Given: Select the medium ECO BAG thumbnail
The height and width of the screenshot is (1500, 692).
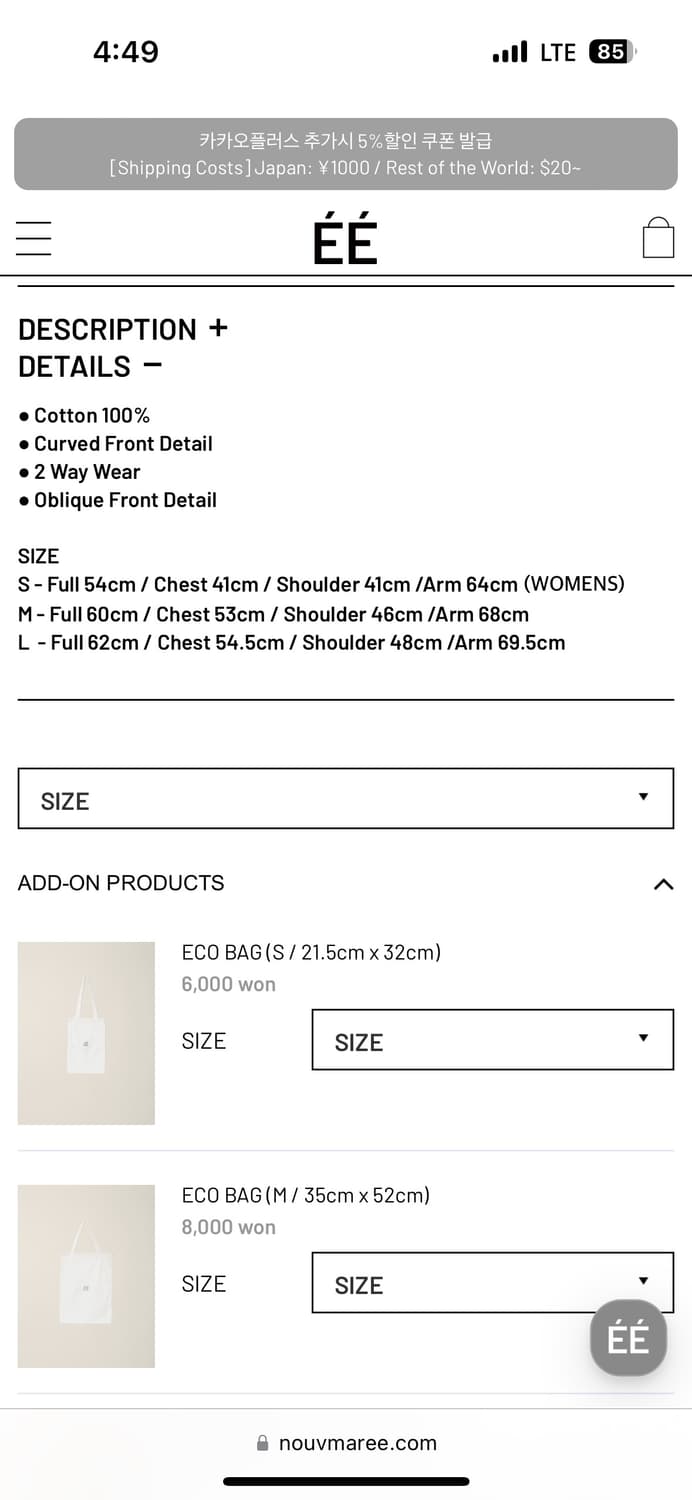Looking at the screenshot, I should pos(86,1276).
